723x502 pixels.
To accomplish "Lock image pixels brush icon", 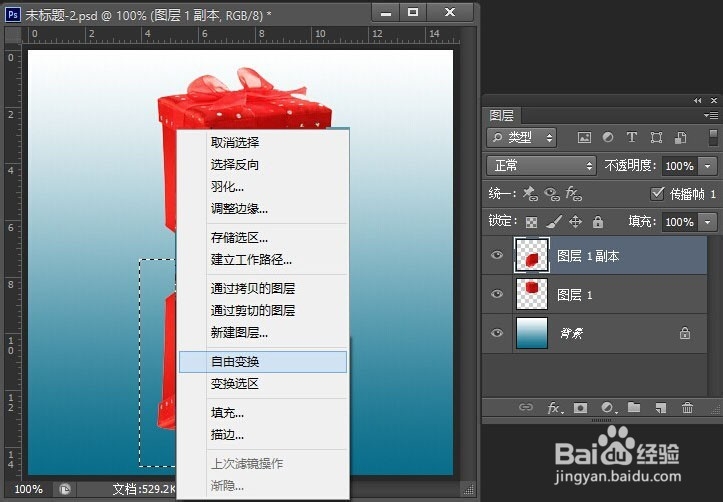I will (x=554, y=222).
